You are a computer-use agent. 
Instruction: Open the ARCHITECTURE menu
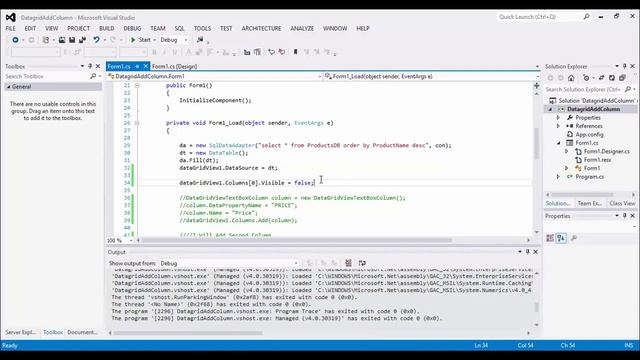point(261,29)
